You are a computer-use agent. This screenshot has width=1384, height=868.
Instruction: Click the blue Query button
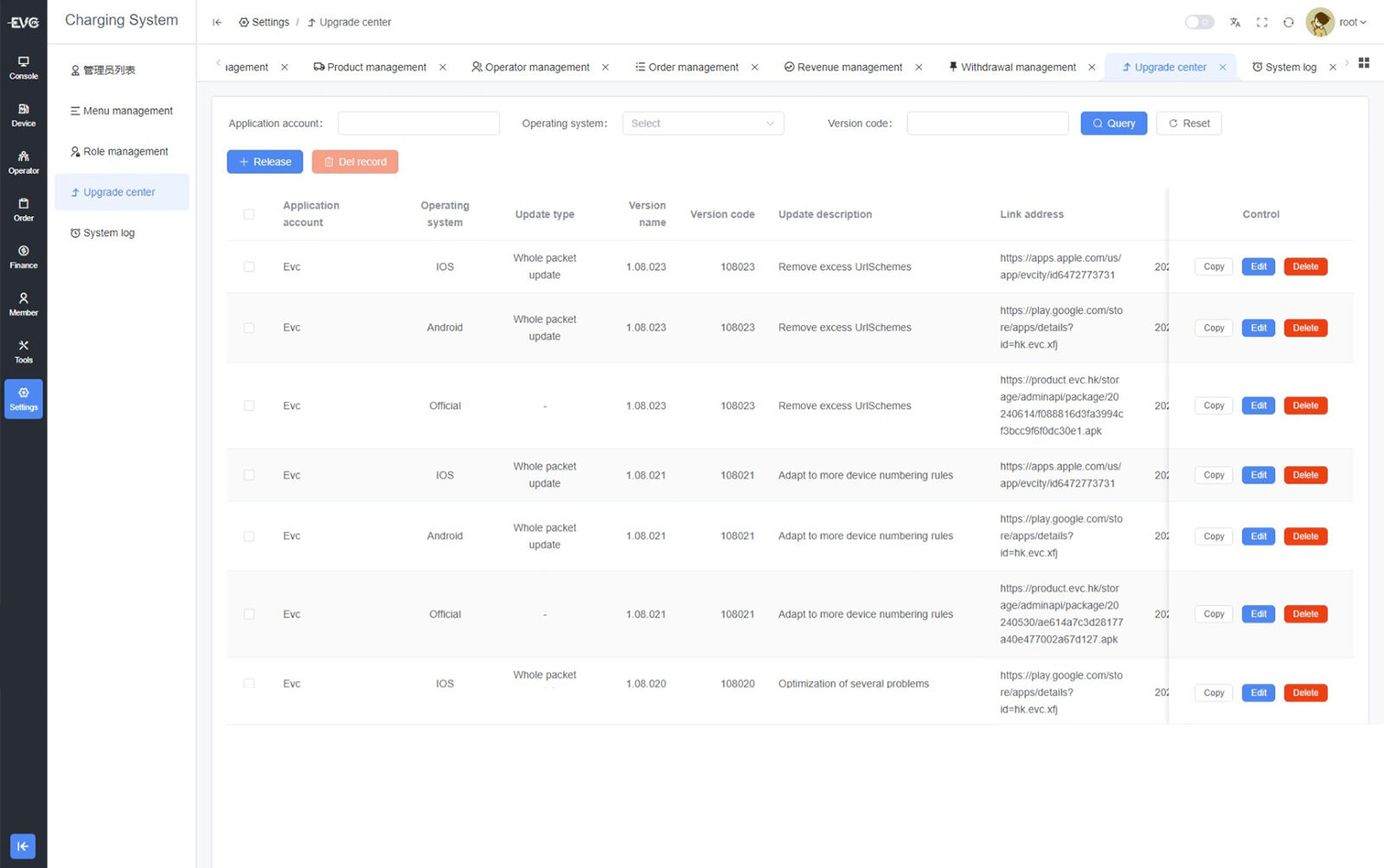(1113, 124)
